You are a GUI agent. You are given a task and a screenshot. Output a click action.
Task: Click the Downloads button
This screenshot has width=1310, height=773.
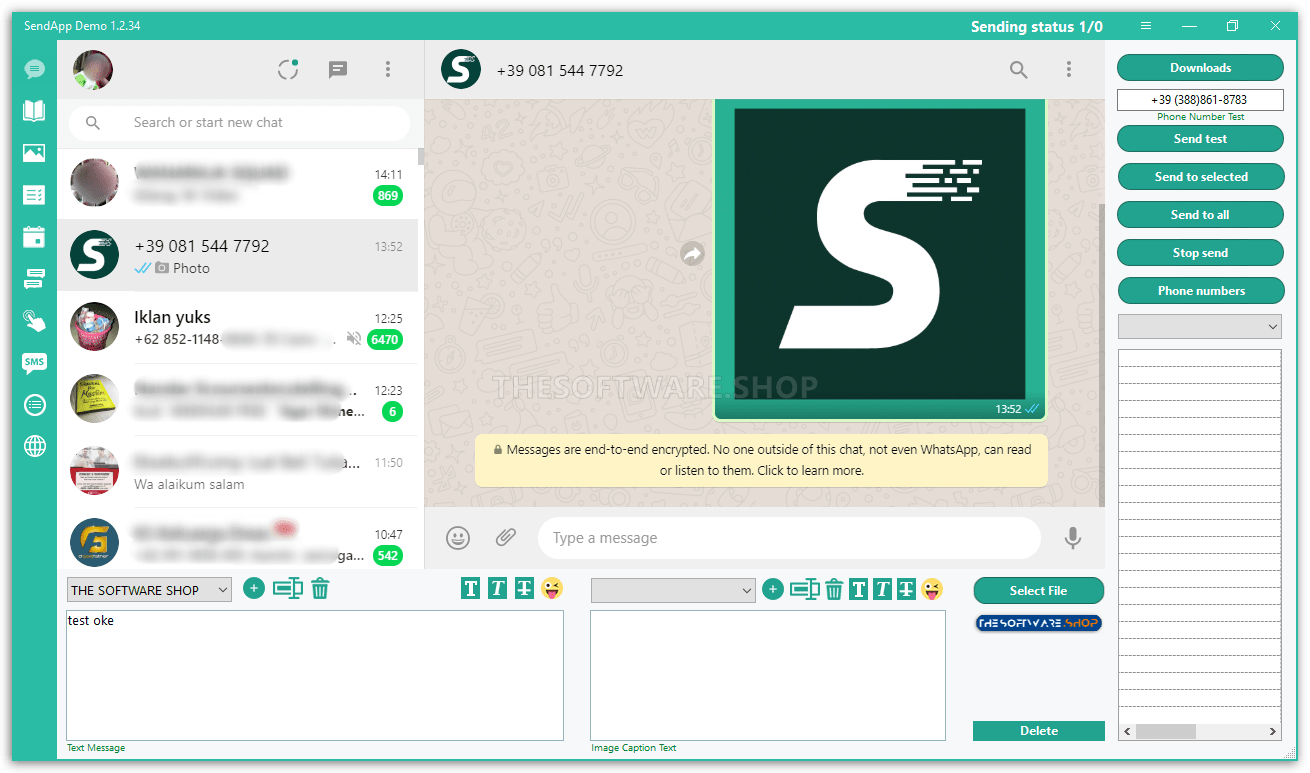coord(1200,68)
